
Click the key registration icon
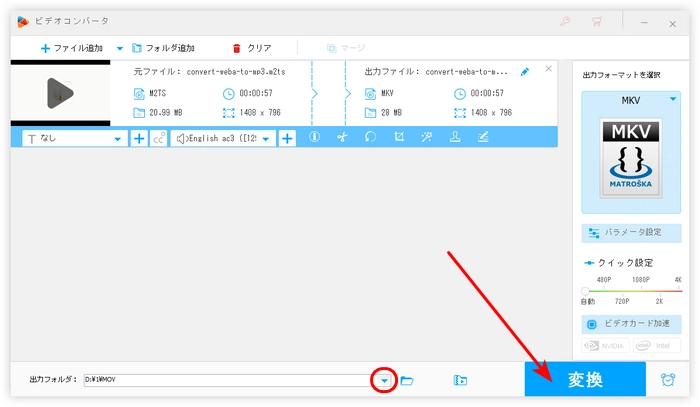pyautogui.click(x=565, y=21)
